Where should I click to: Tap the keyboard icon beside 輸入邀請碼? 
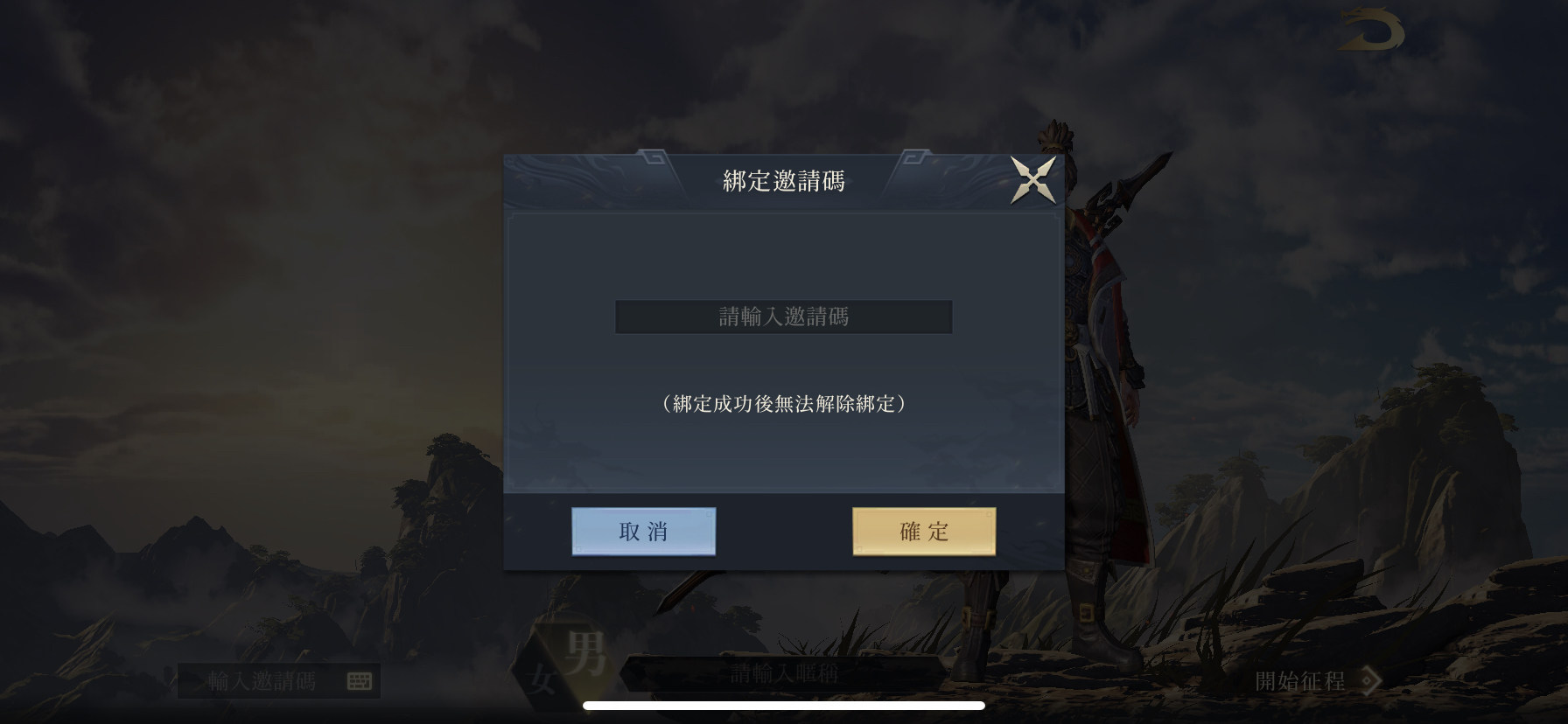pos(360,681)
